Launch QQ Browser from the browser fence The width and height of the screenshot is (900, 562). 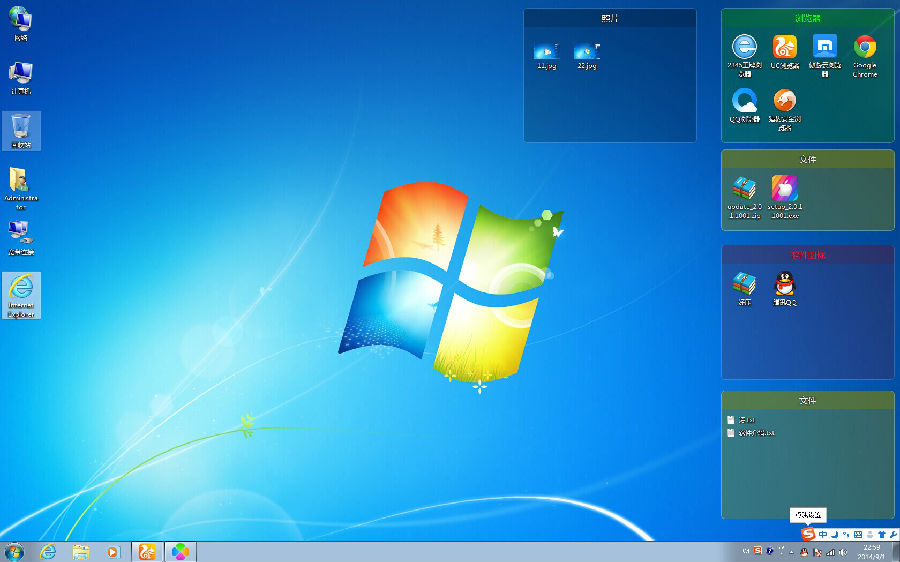[x=744, y=105]
